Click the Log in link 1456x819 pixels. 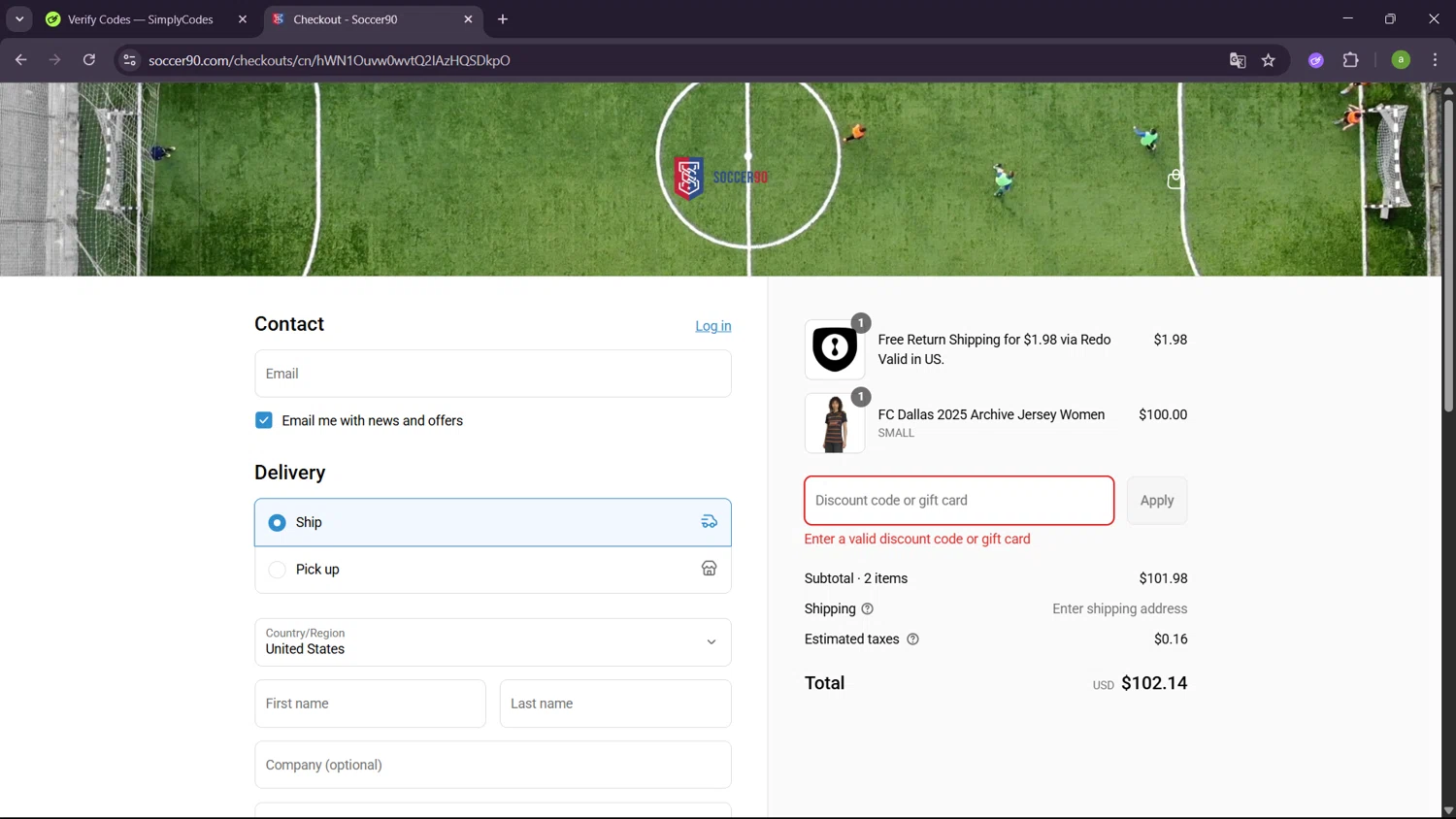713,326
